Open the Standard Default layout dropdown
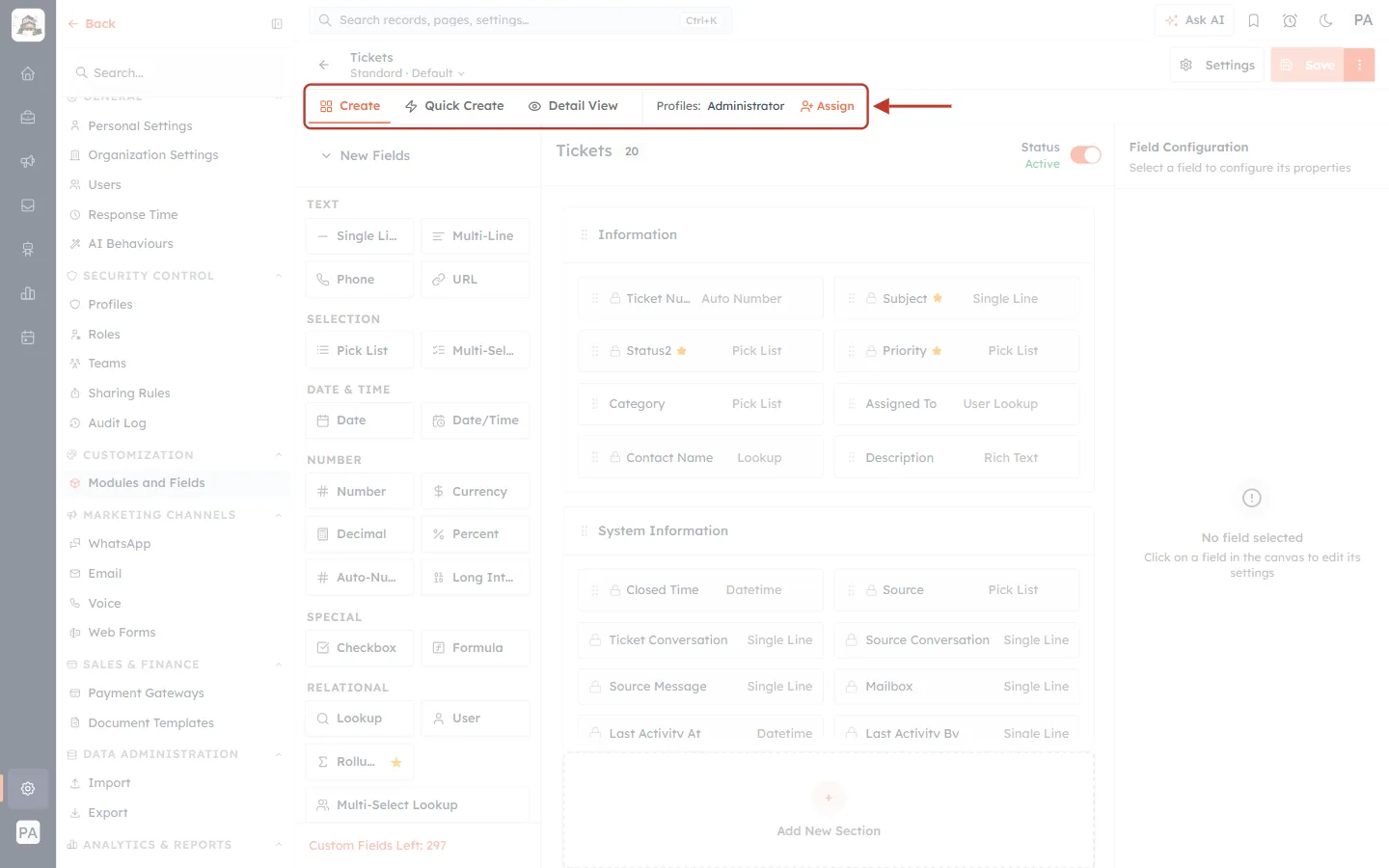The image size is (1389, 868). 407,73
